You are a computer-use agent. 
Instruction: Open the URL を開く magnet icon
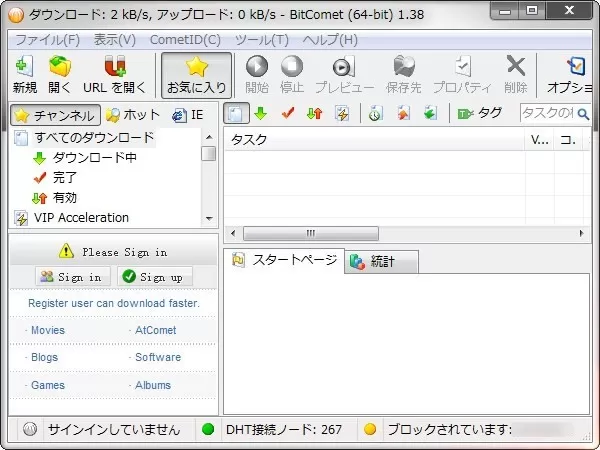coord(115,67)
